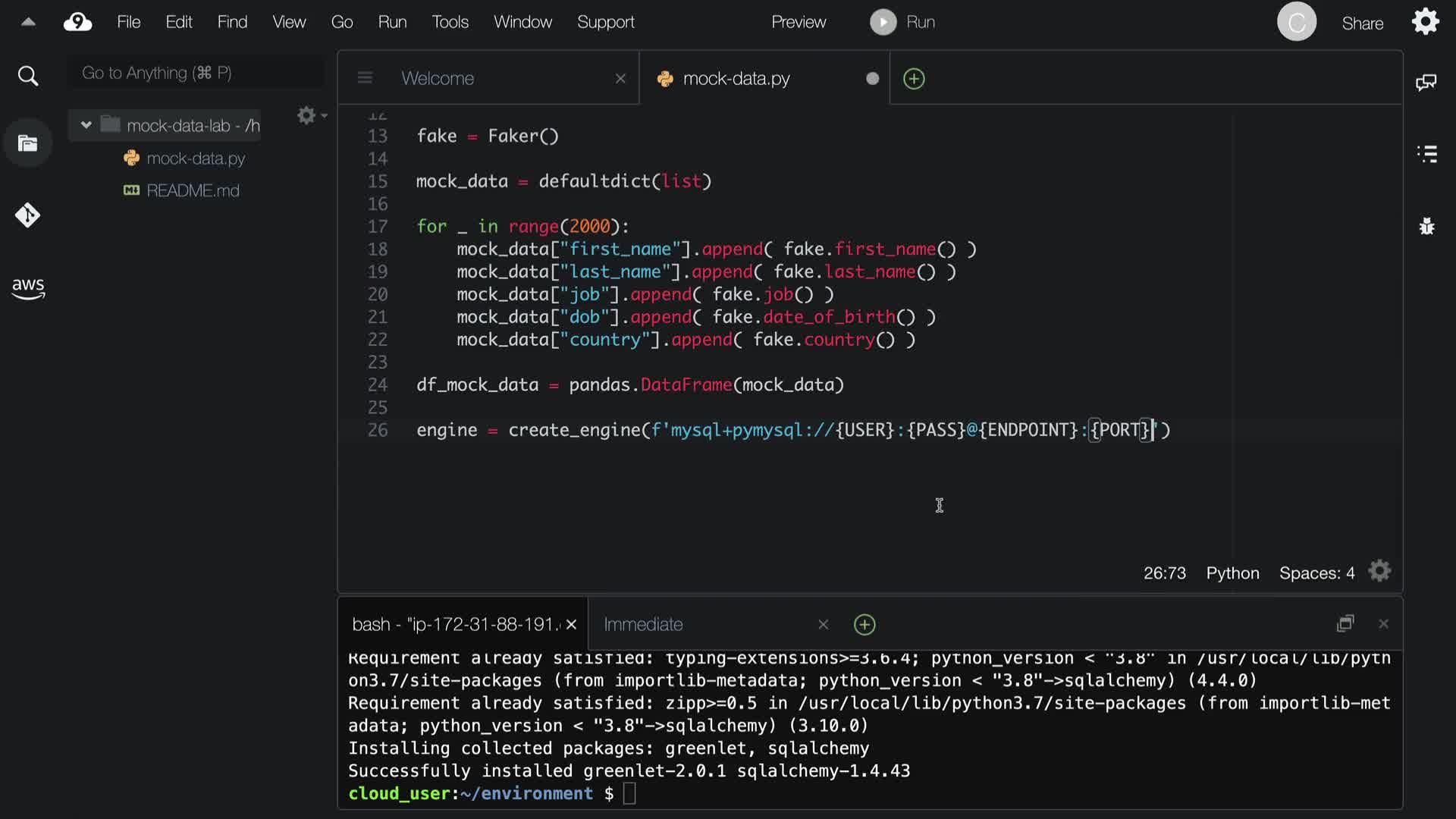Image resolution: width=1456 pixels, height=819 pixels.
Task: Open the search panel magnifier icon
Action: 28,76
